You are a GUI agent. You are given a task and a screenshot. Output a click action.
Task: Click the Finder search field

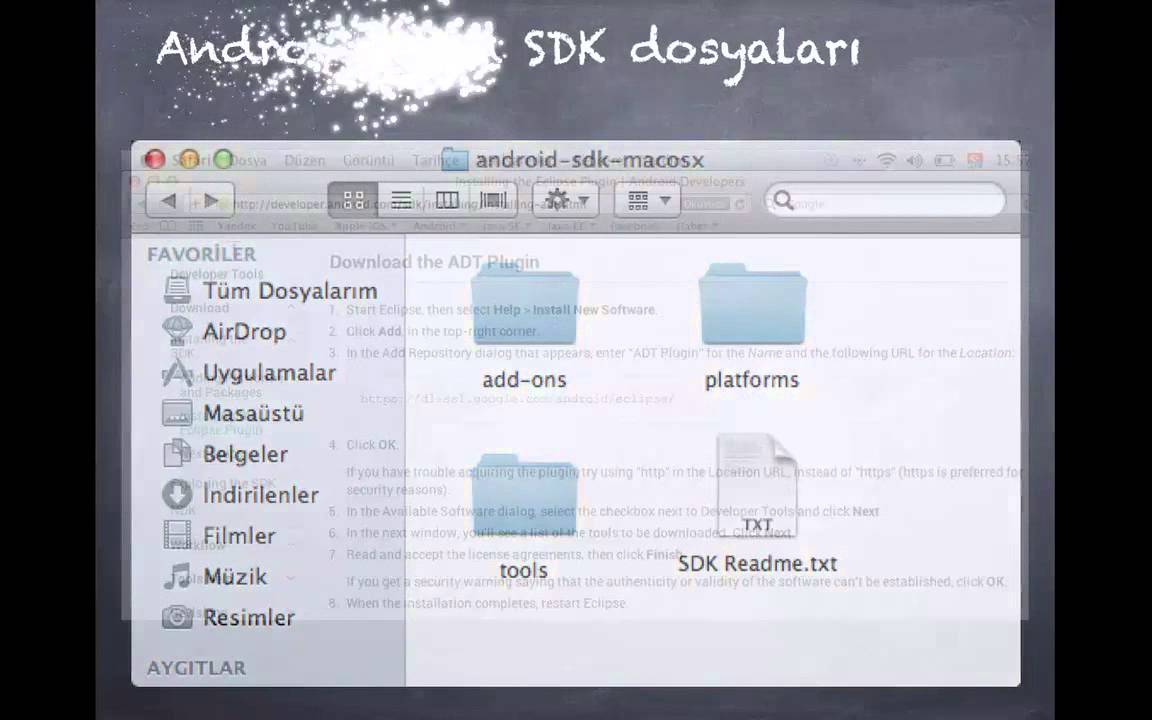[x=885, y=200]
